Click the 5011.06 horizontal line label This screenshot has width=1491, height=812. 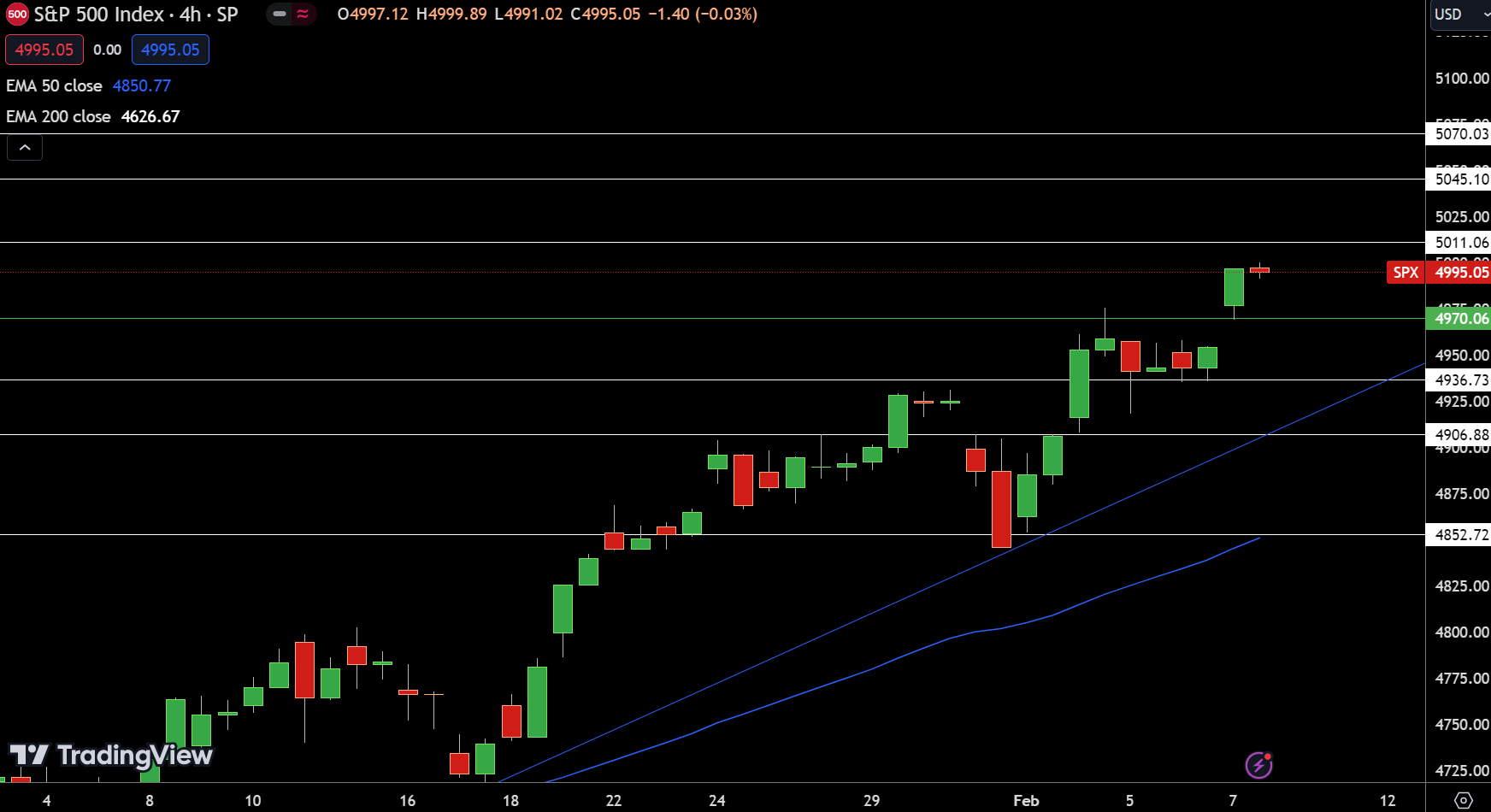click(x=1459, y=243)
